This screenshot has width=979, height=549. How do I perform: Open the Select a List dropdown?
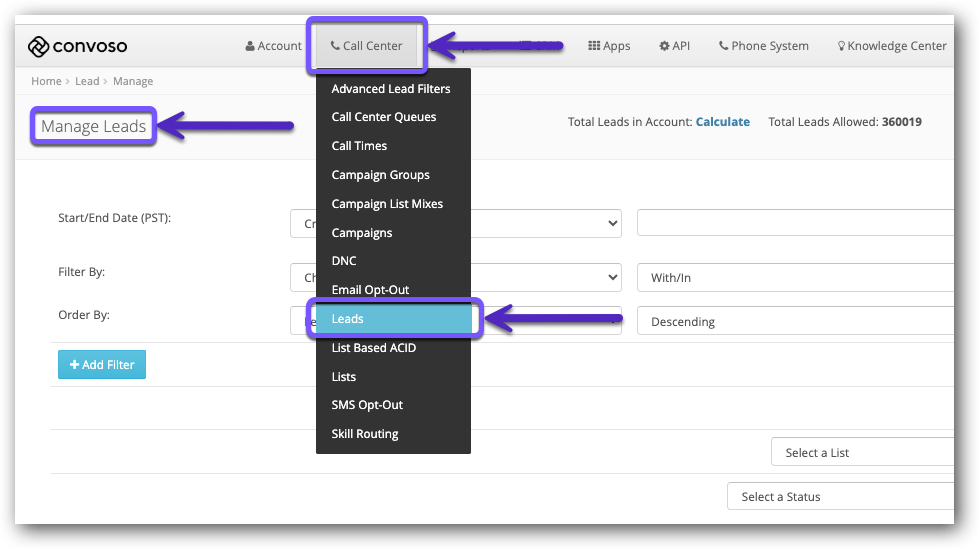pos(862,452)
